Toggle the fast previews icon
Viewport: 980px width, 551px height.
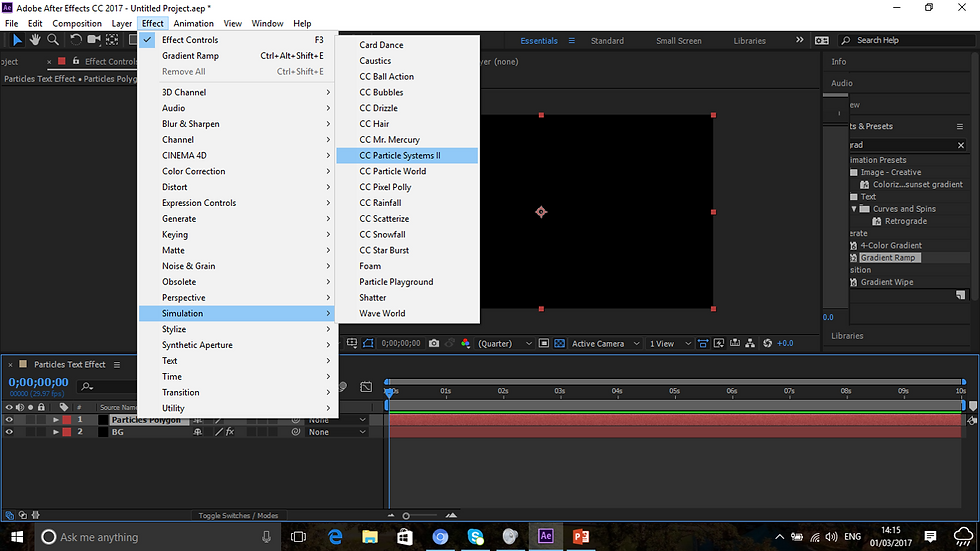[719, 344]
